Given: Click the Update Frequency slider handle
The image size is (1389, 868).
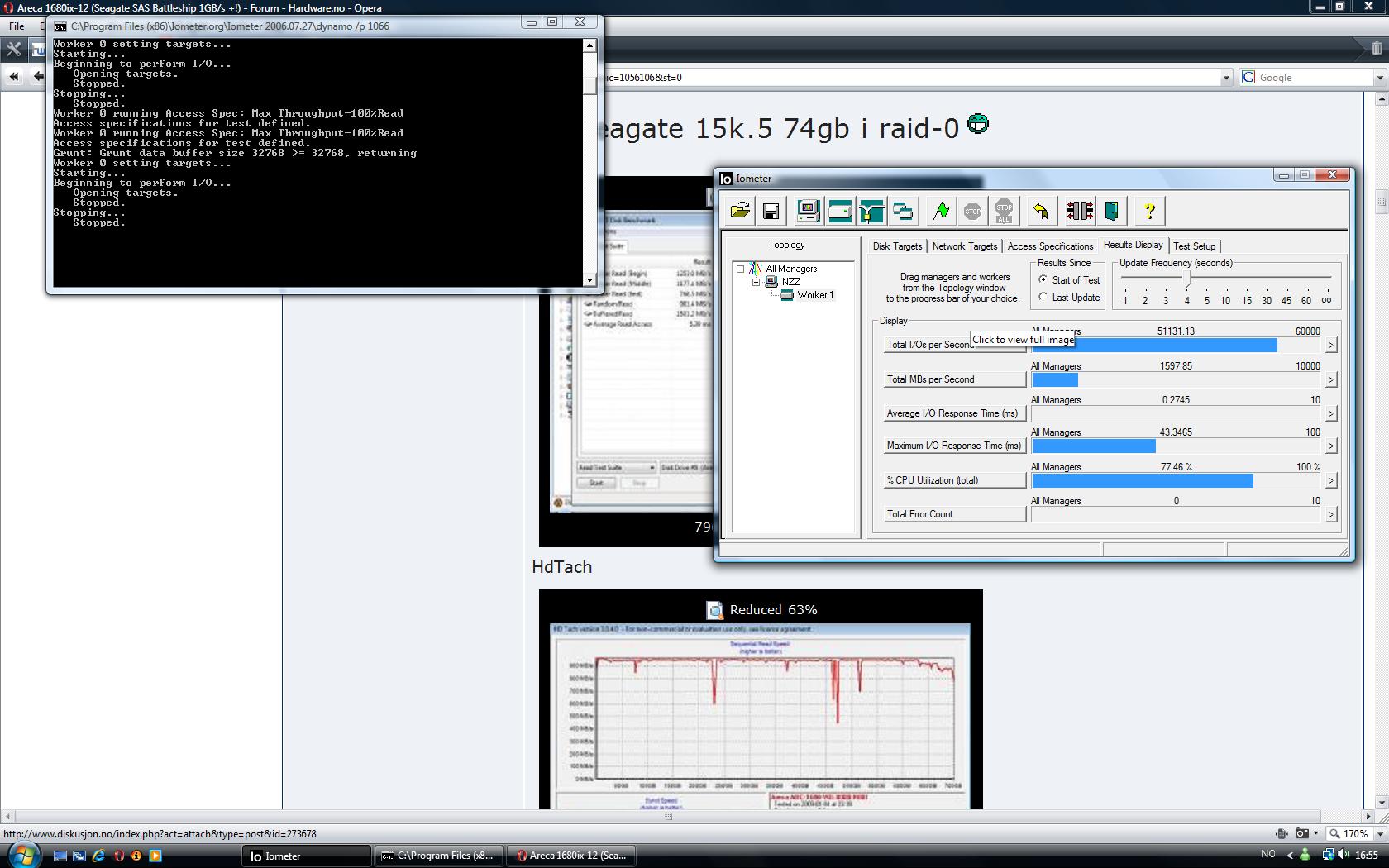Looking at the screenshot, I should coord(1189,278).
